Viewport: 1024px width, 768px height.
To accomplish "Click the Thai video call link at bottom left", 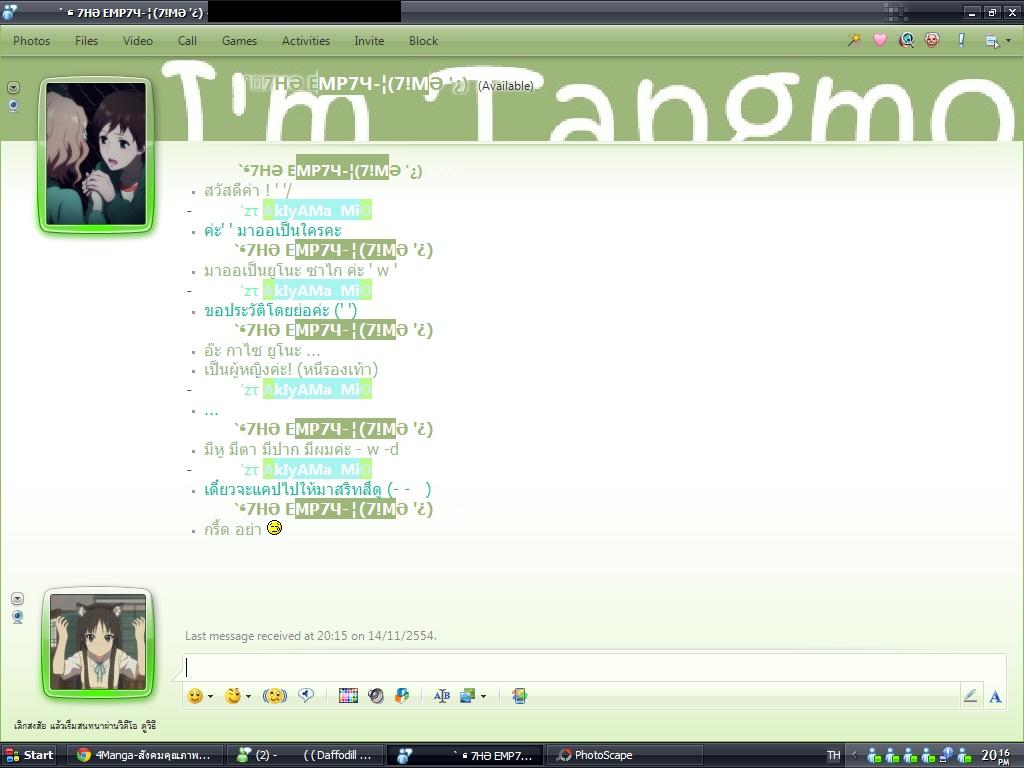I will pos(85,726).
